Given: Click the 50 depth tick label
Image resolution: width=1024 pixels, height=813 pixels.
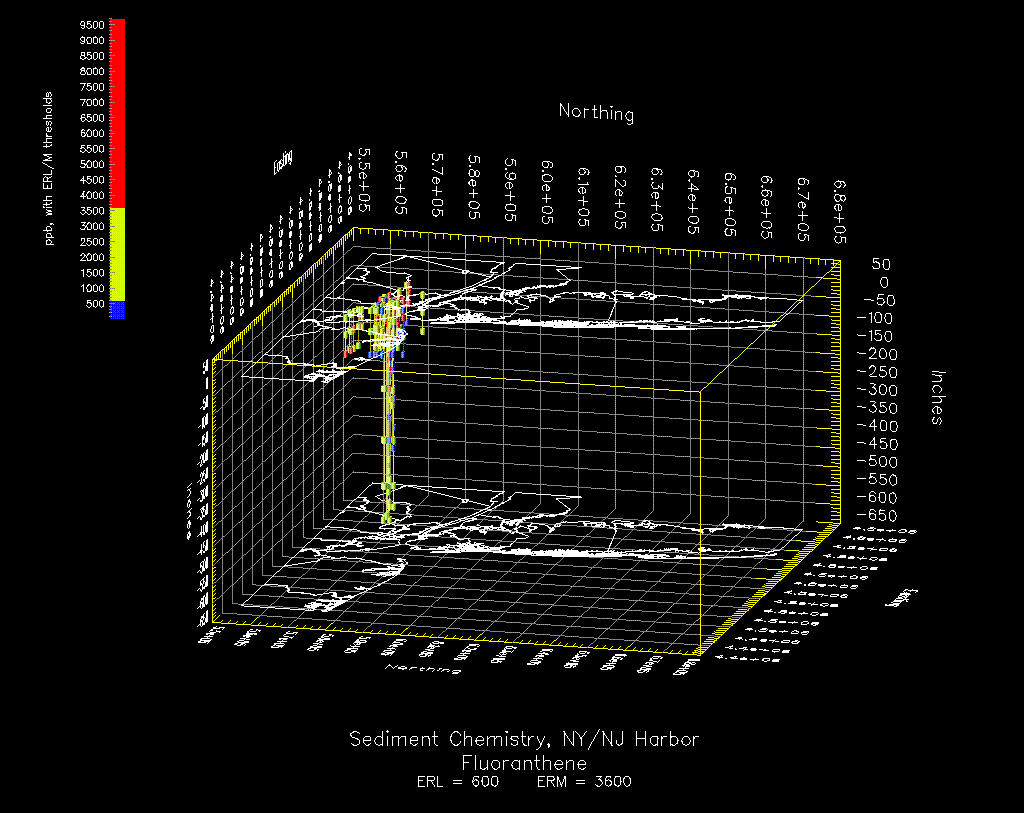Looking at the screenshot, I should click(880, 265).
